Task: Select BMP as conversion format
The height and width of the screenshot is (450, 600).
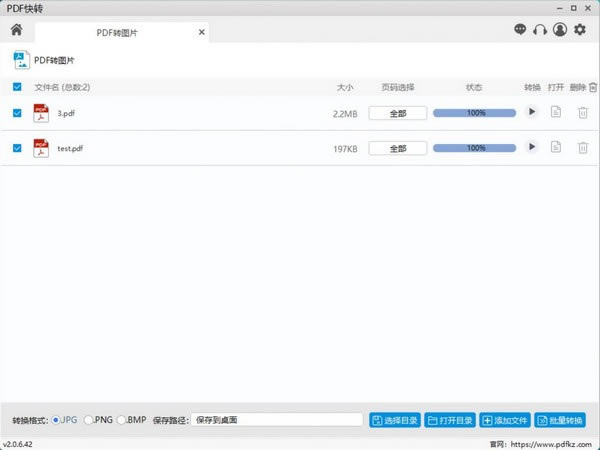Action: tap(122, 420)
